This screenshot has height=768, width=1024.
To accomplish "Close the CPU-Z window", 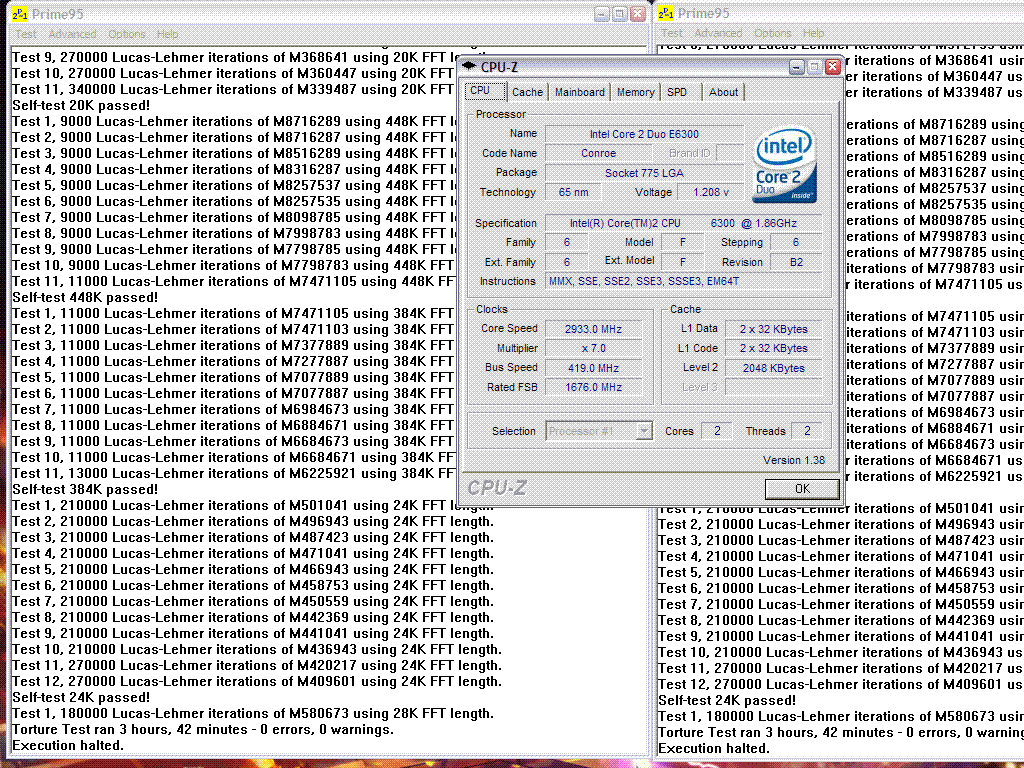I will 833,67.
